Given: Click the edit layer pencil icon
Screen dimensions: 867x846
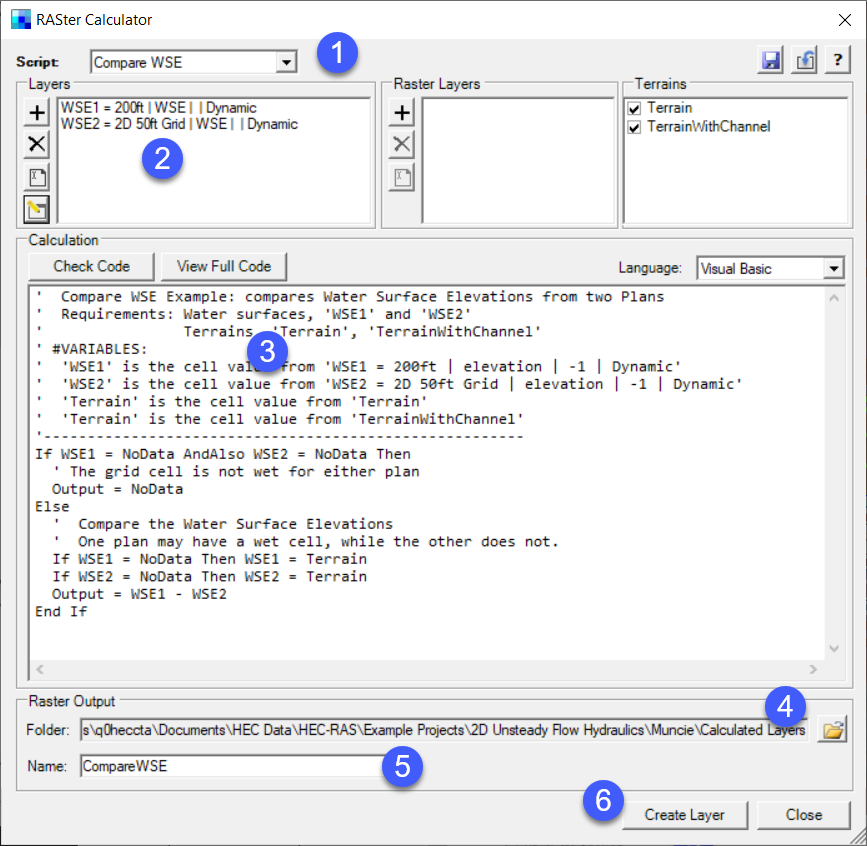Looking at the screenshot, I should pos(36,210).
